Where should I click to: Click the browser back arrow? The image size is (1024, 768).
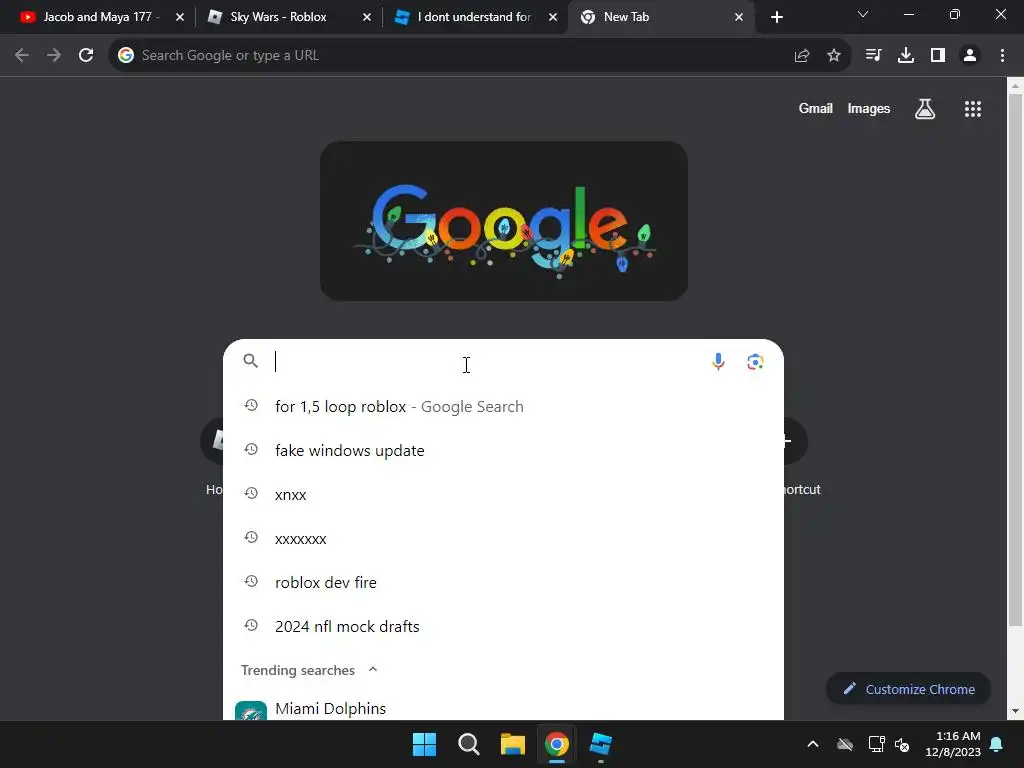[22, 56]
